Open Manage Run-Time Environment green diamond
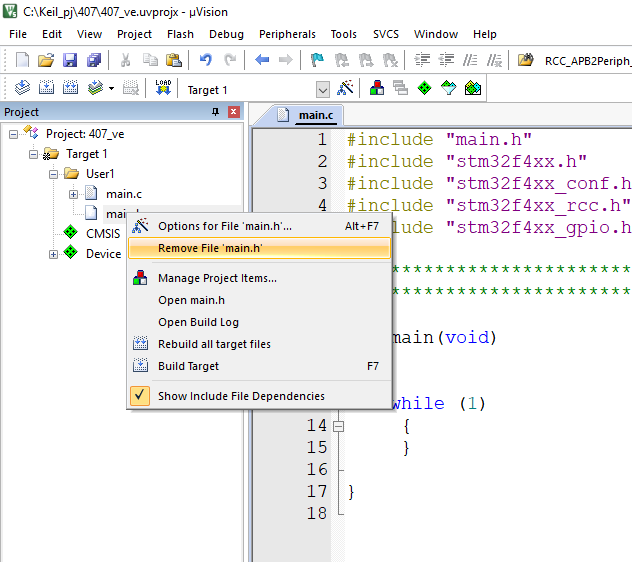 pos(424,87)
